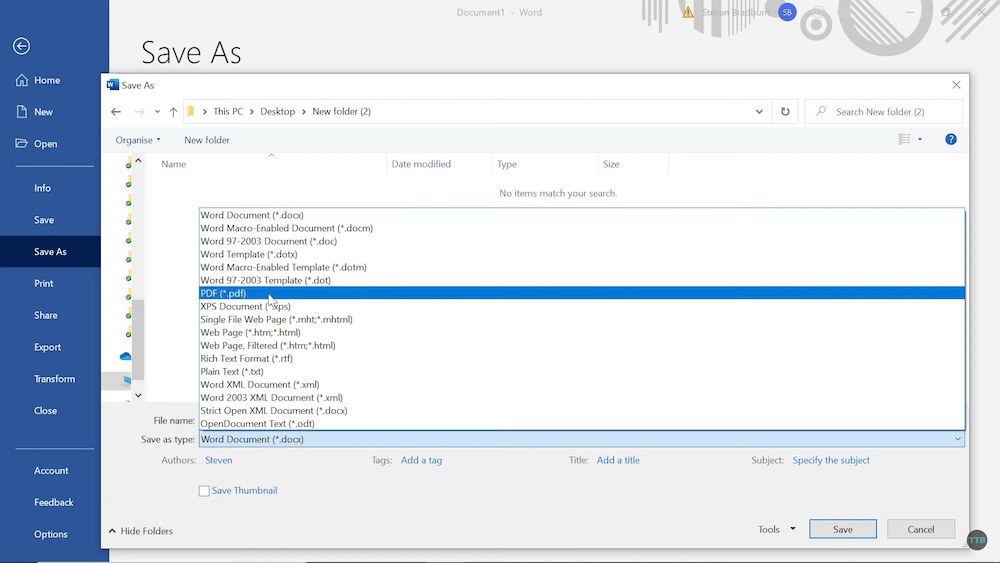
Task: Click the Save button
Action: point(842,529)
